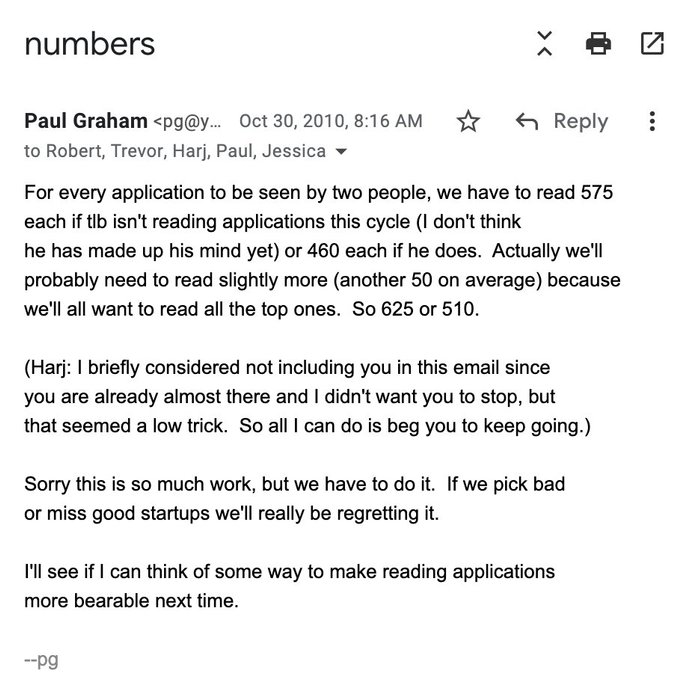
Task: Click the reply arrow icon
Action: [526, 122]
